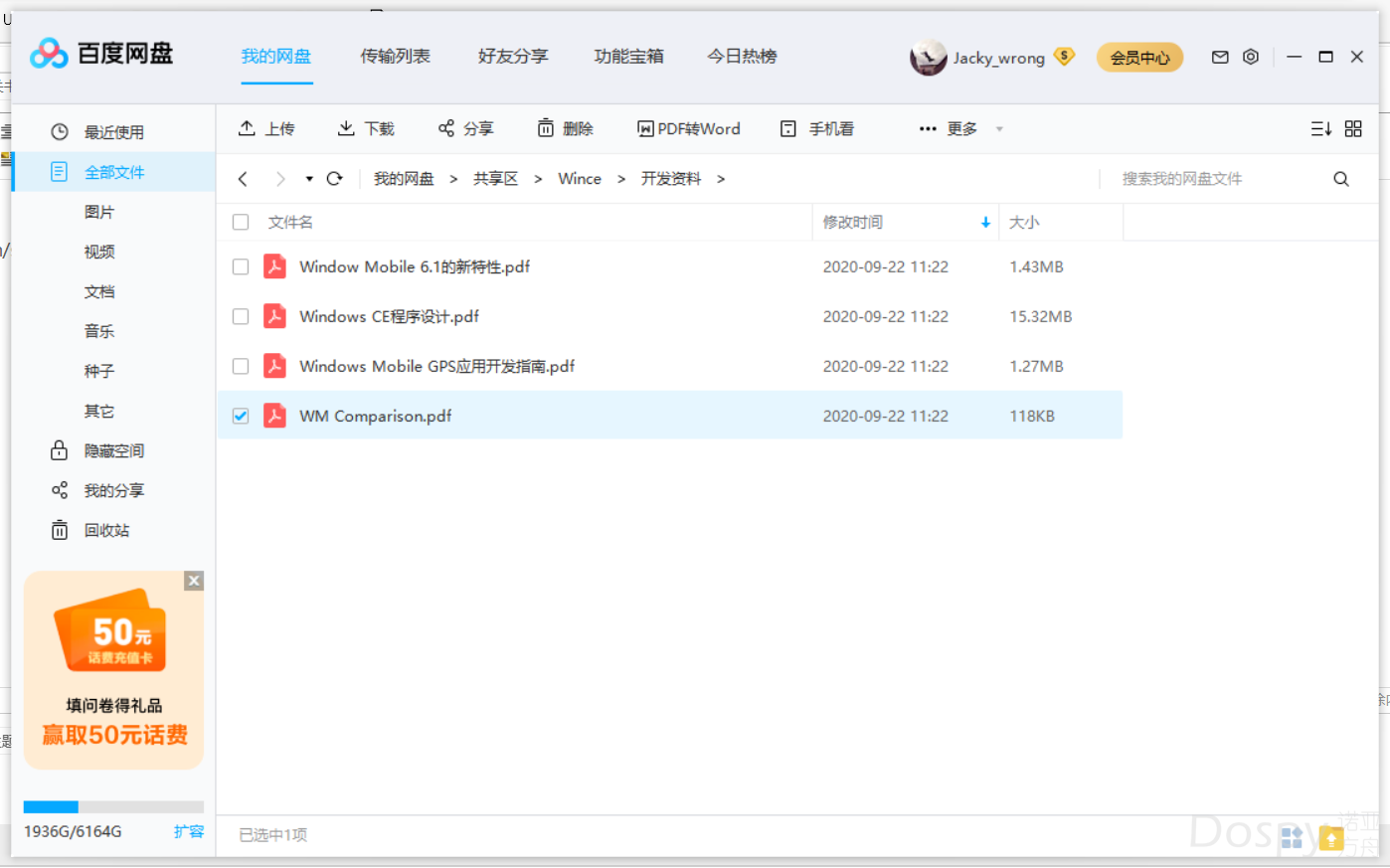Expand chevron after Wince breadcrumb

pyautogui.click(x=621, y=179)
